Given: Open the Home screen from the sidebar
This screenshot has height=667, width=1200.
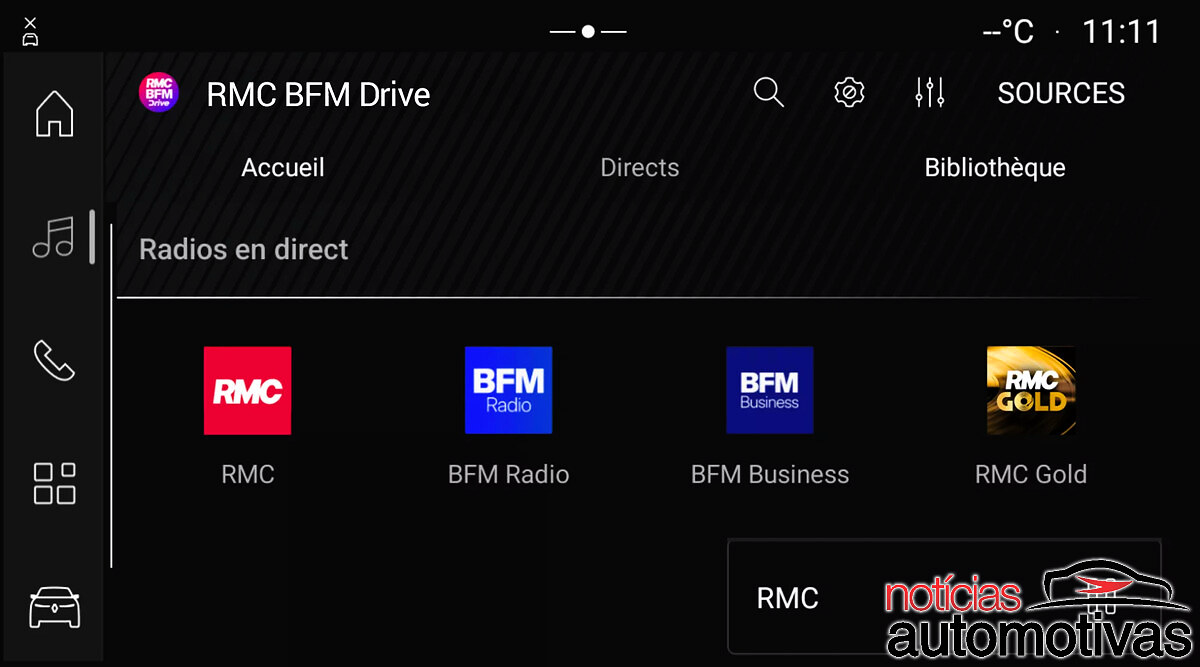Looking at the screenshot, I should (52, 115).
